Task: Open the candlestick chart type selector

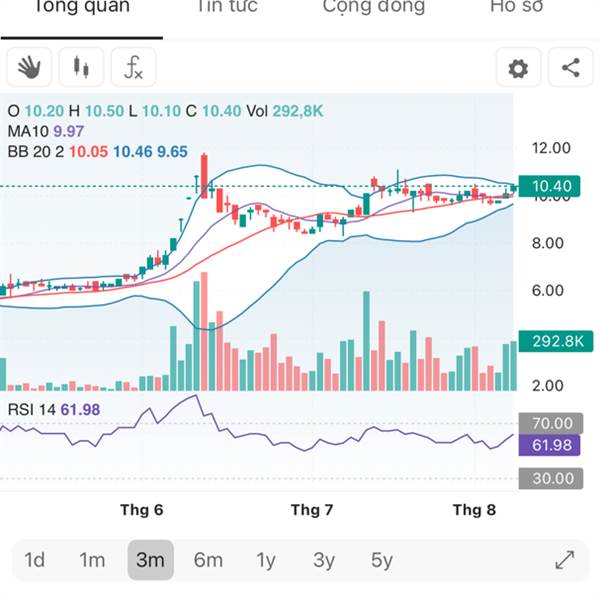Action: 81,67
